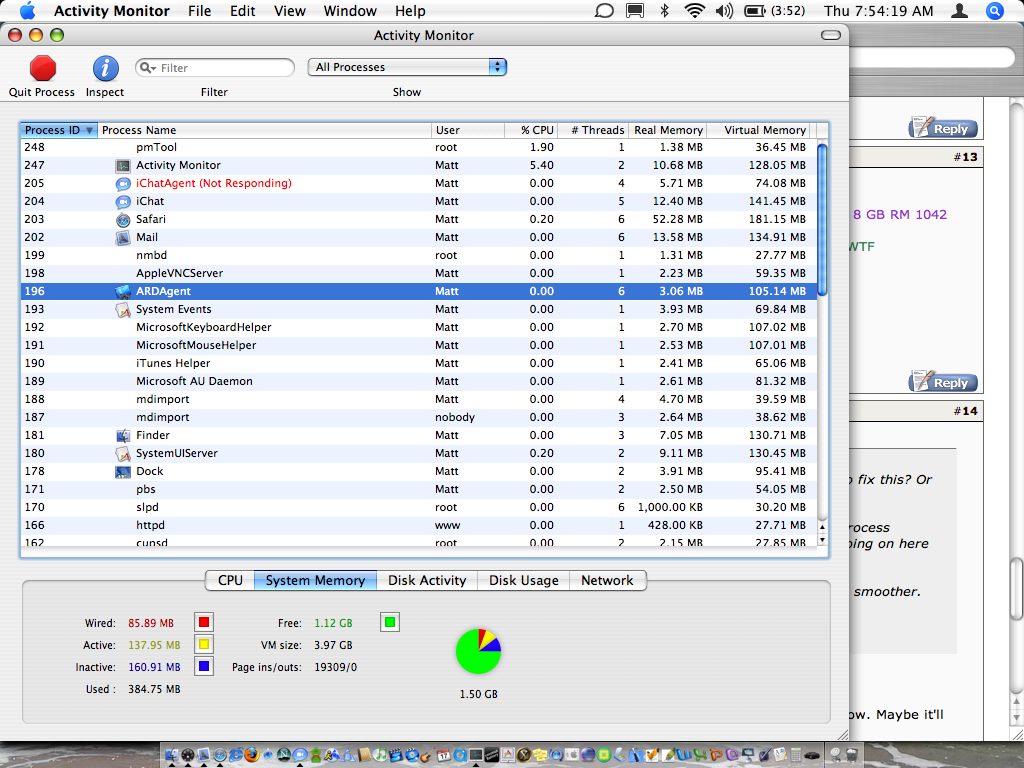Switch to the Disk Usage tab
The width and height of the screenshot is (1024, 768).
(x=524, y=581)
